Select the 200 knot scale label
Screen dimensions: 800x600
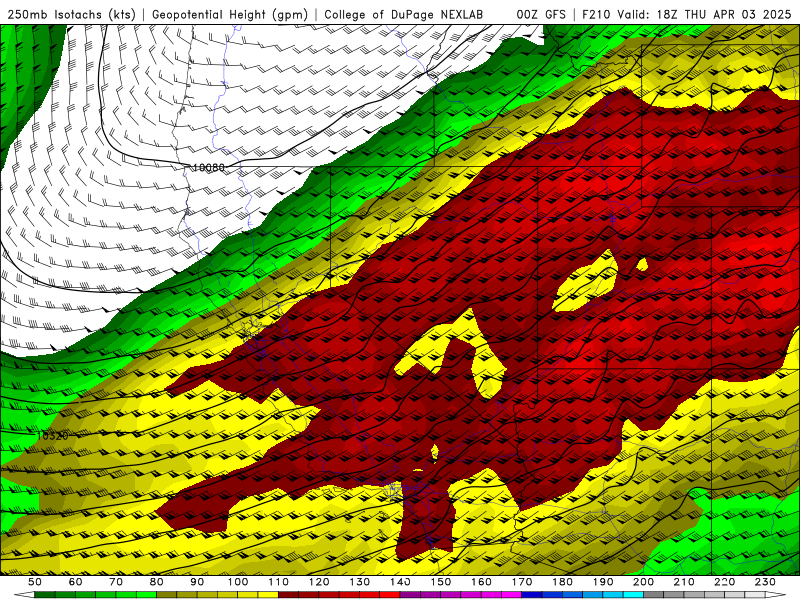(x=643, y=582)
